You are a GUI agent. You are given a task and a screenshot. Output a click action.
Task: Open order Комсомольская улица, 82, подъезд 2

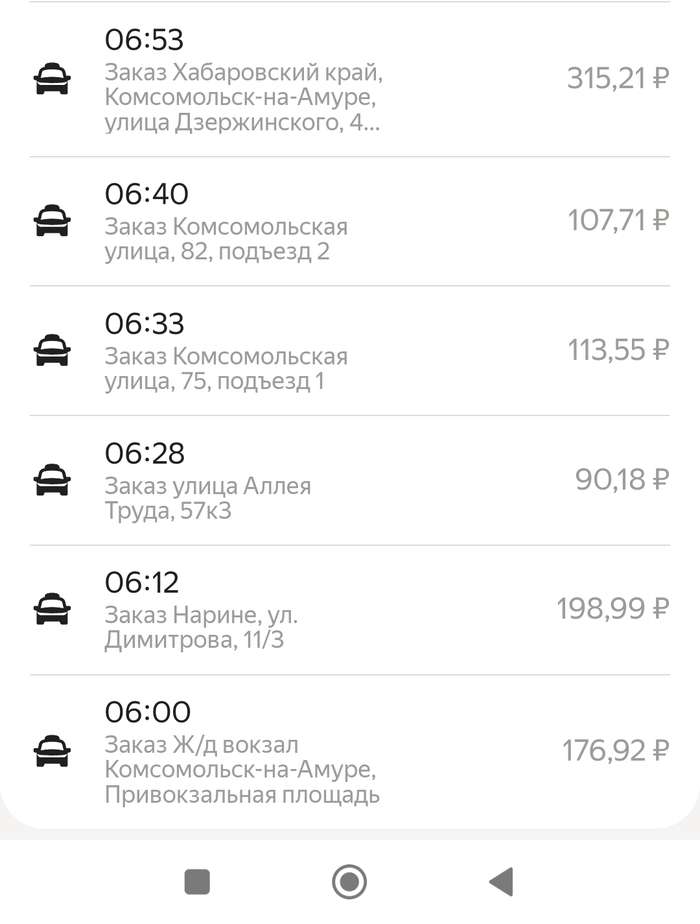(x=226, y=238)
